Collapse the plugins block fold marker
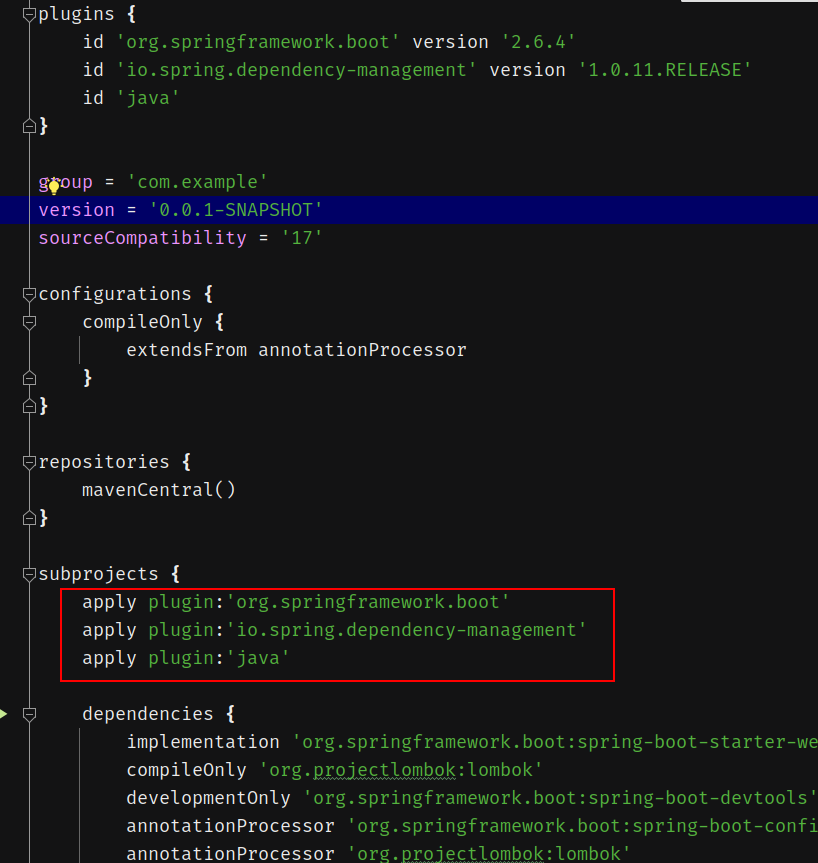This screenshot has width=818, height=863. (29, 15)
